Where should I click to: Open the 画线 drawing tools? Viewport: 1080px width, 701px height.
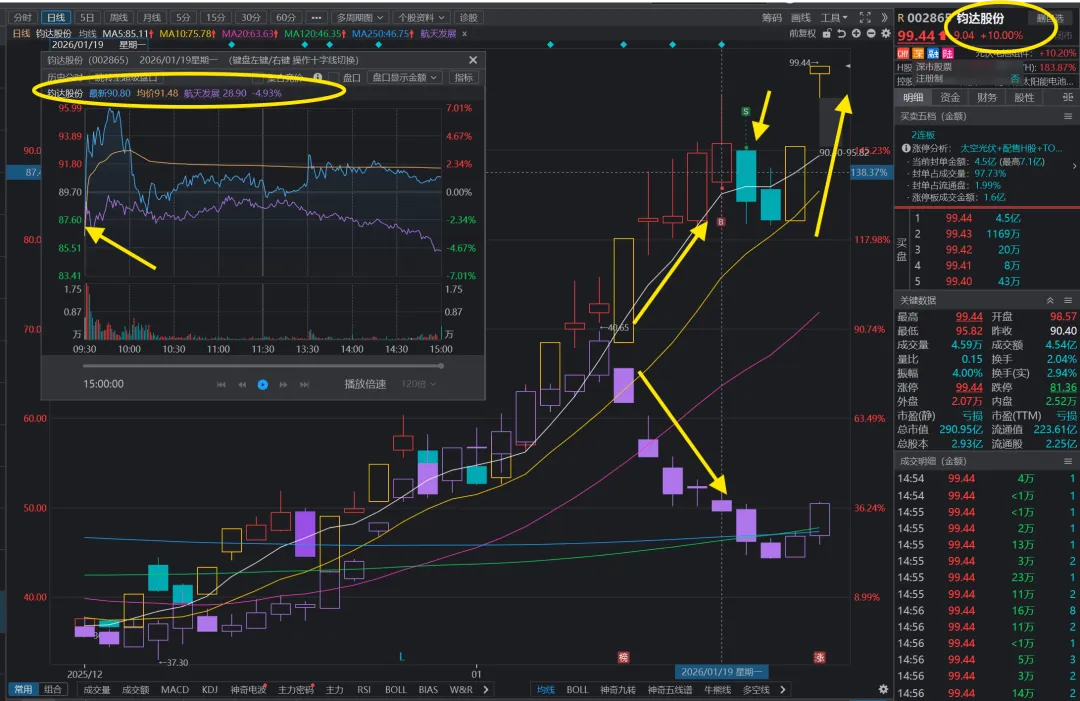pyautogui.click(x=800, y=17)
